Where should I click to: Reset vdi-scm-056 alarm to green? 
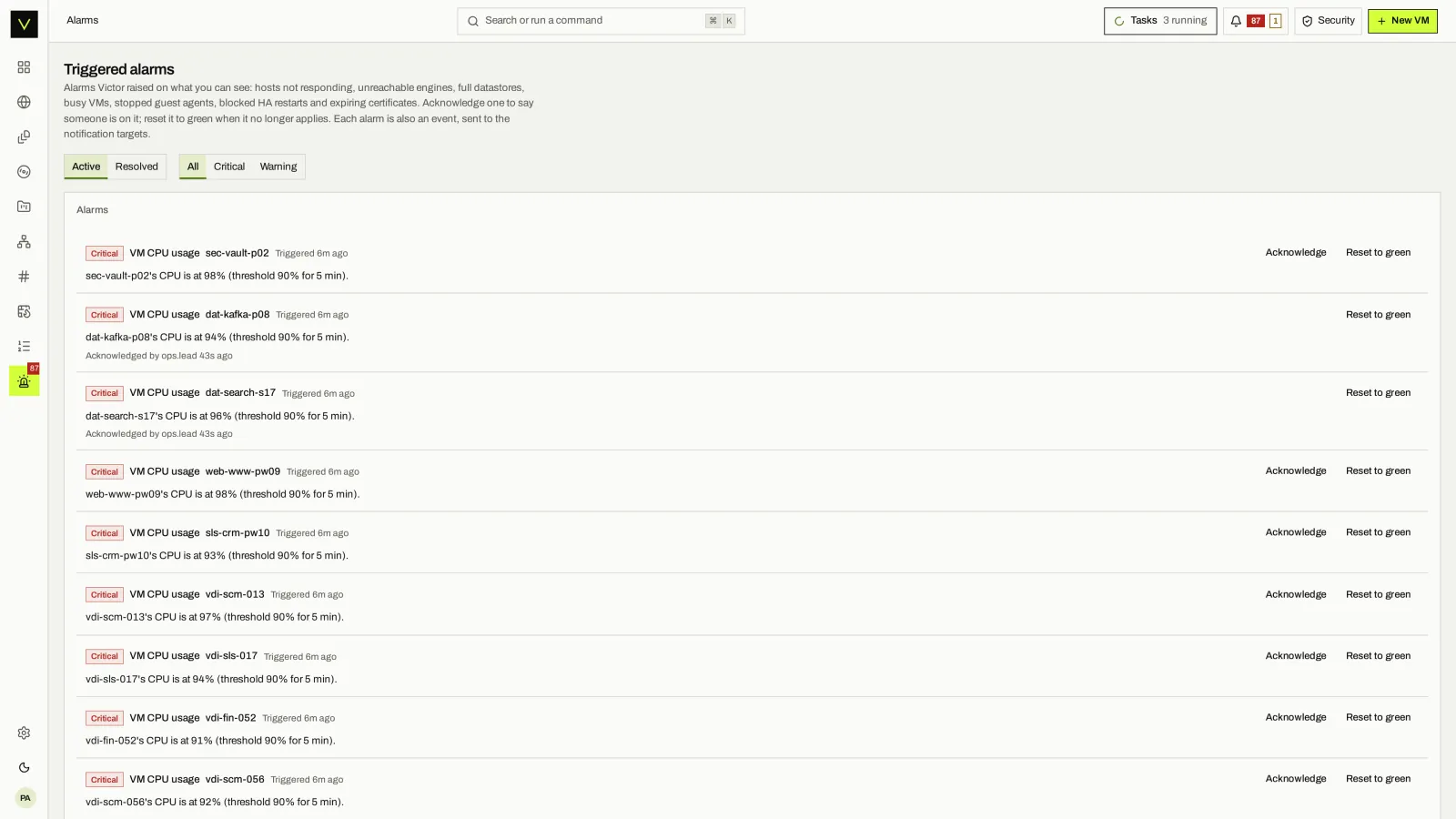click(x=1378, y=779)
